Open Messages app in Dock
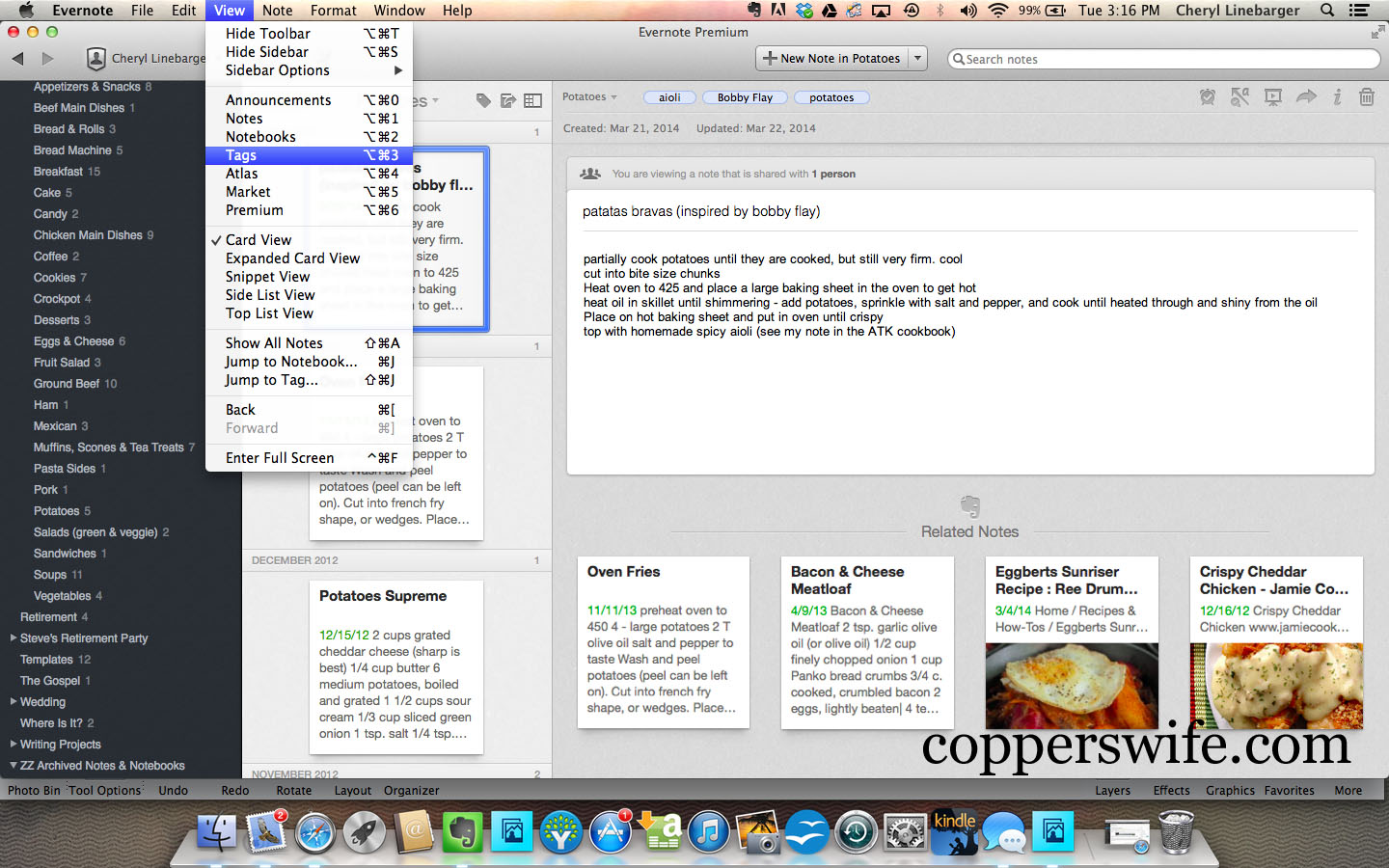This screenshot has height=868, width=1389. (1004, 831)
